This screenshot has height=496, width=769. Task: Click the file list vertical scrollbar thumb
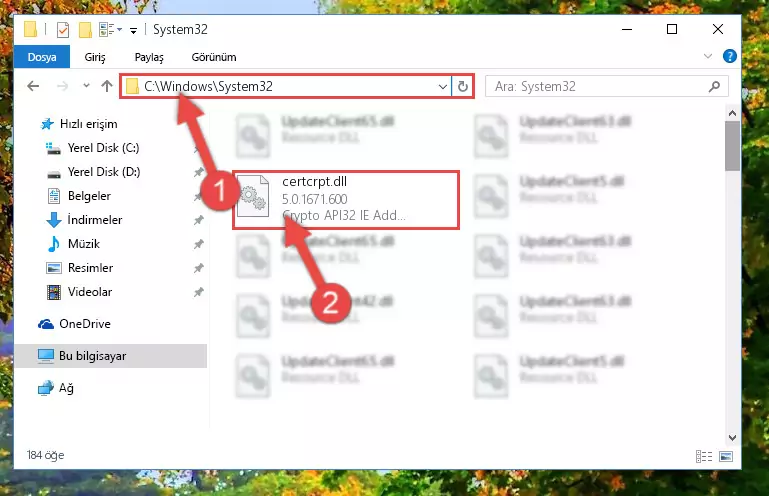732,146
